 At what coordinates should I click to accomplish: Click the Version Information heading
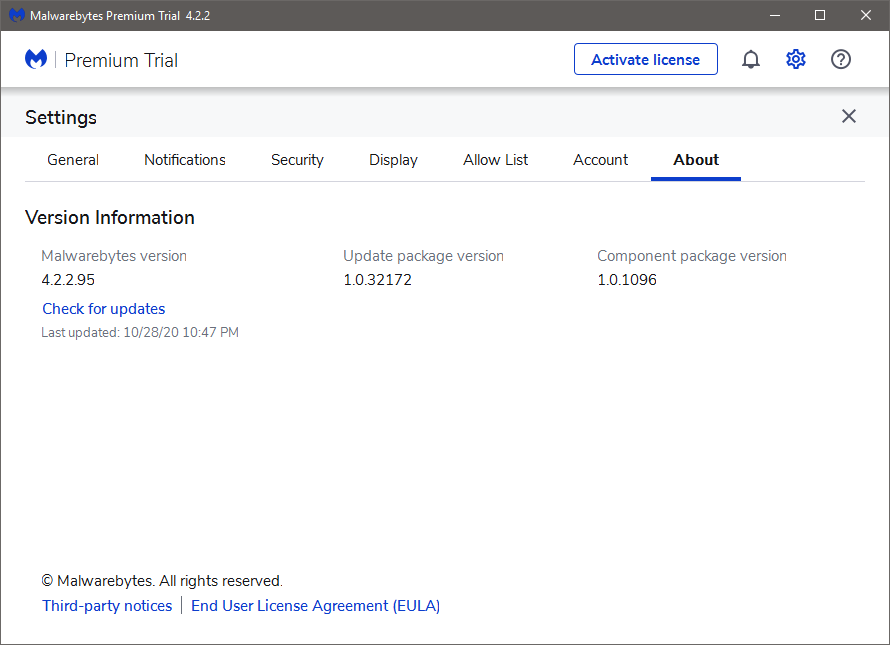(x=110, y=217)
